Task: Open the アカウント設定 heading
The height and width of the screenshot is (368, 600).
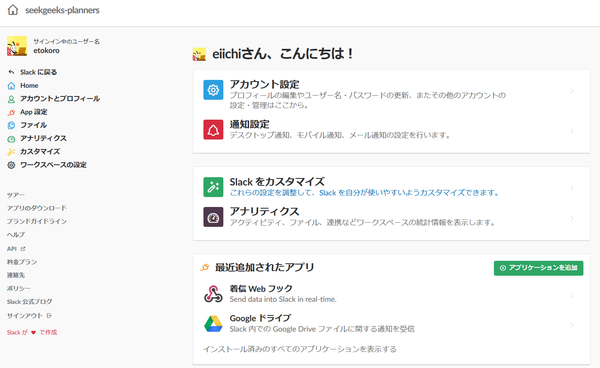Action: pyautogui.click(x=264, y=84)
